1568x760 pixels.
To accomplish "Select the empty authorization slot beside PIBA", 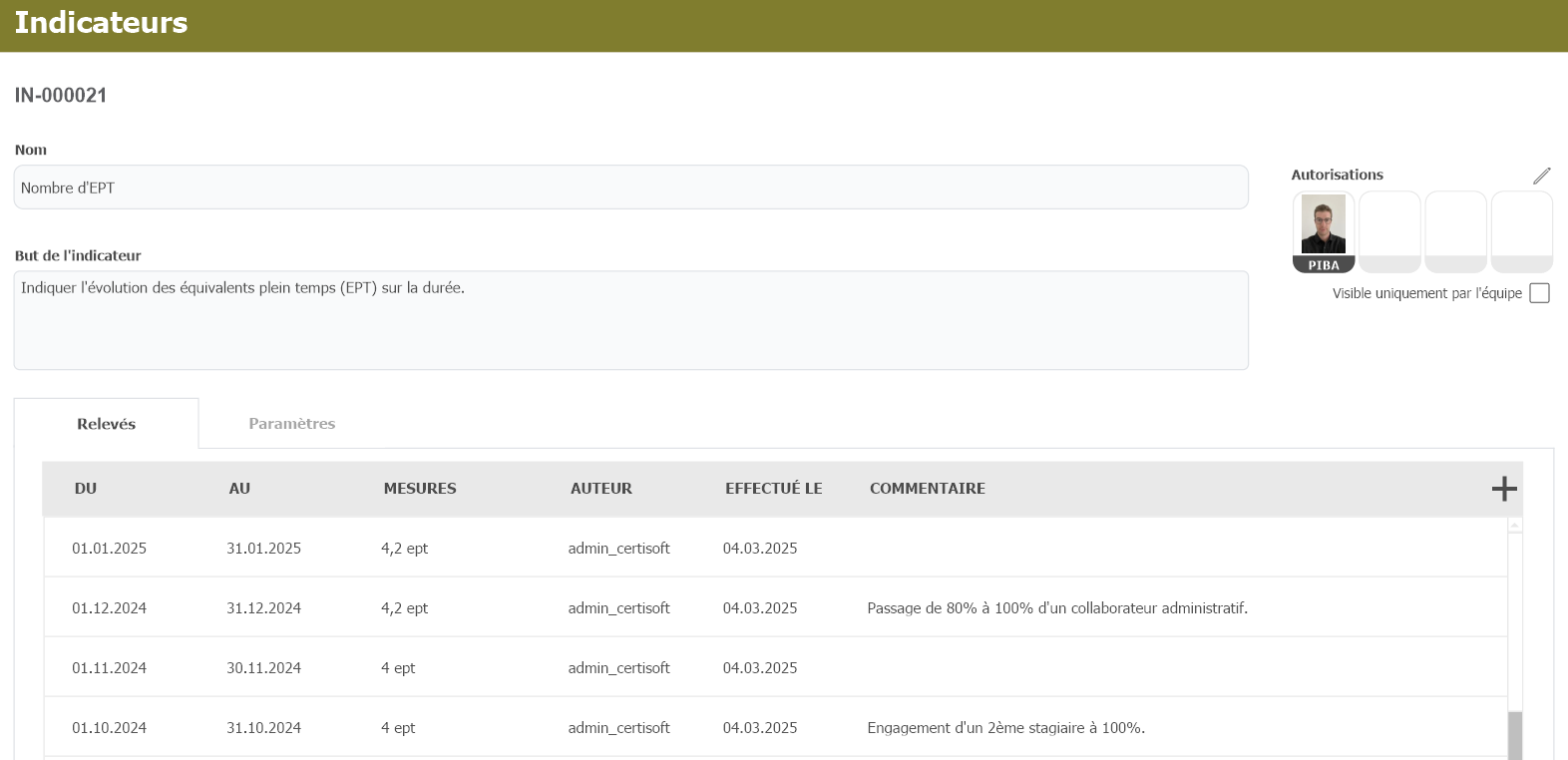I will [x=1388, y=231].
